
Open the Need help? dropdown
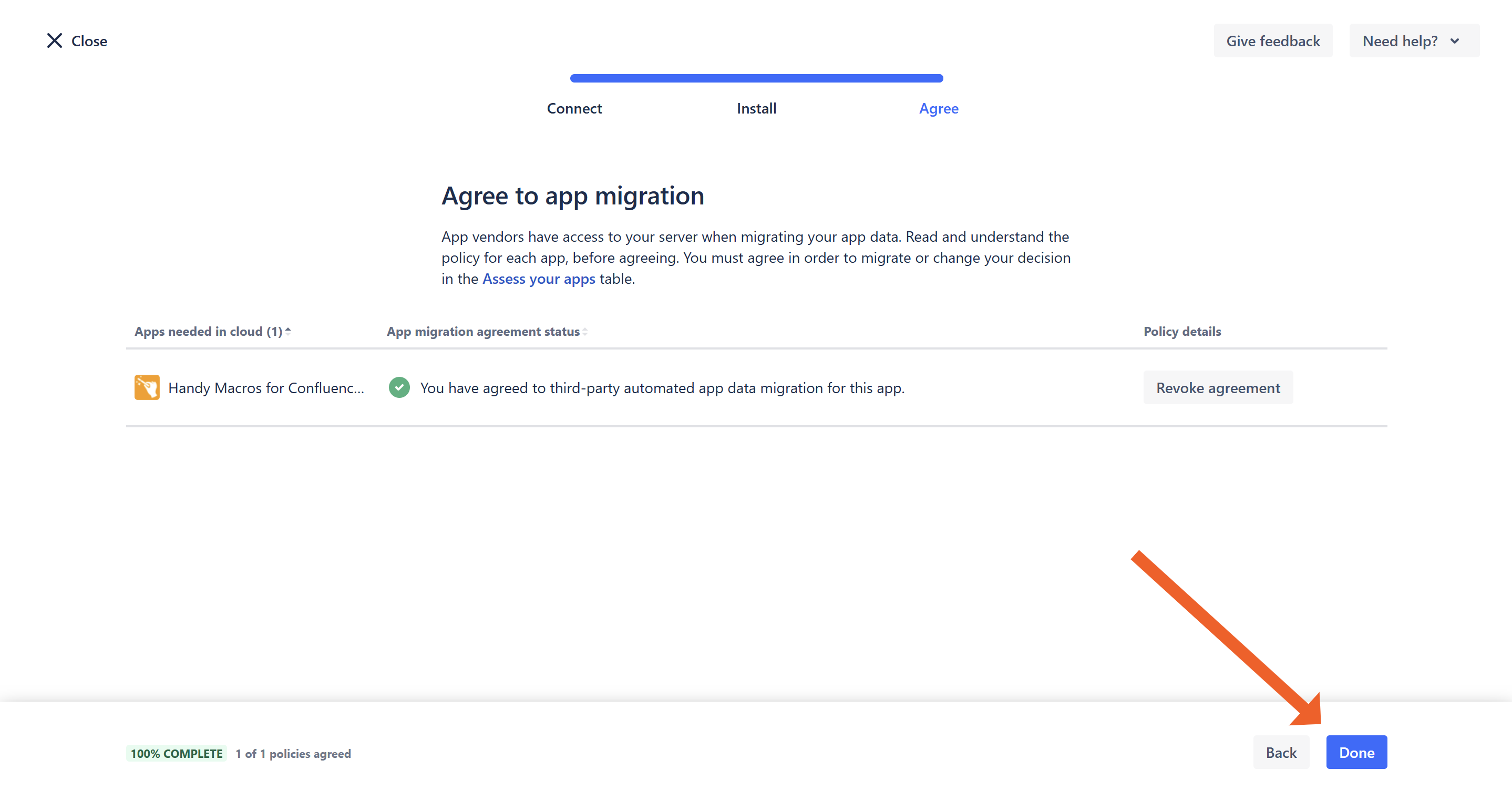pyautogui.click(x=1413, y=40)
